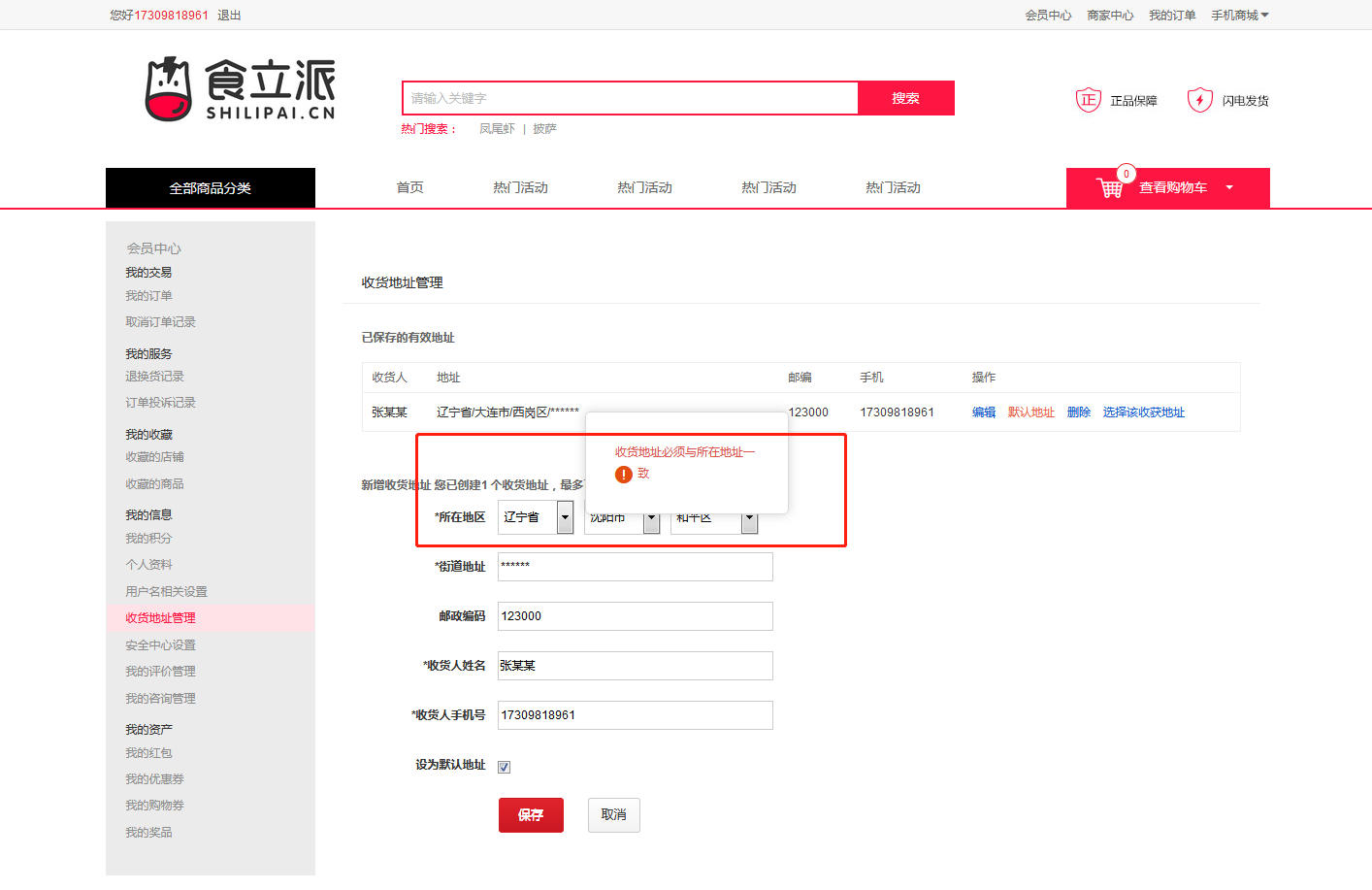
Task: Click 编辑 for 张某某 address
Action: coord(984,412)
